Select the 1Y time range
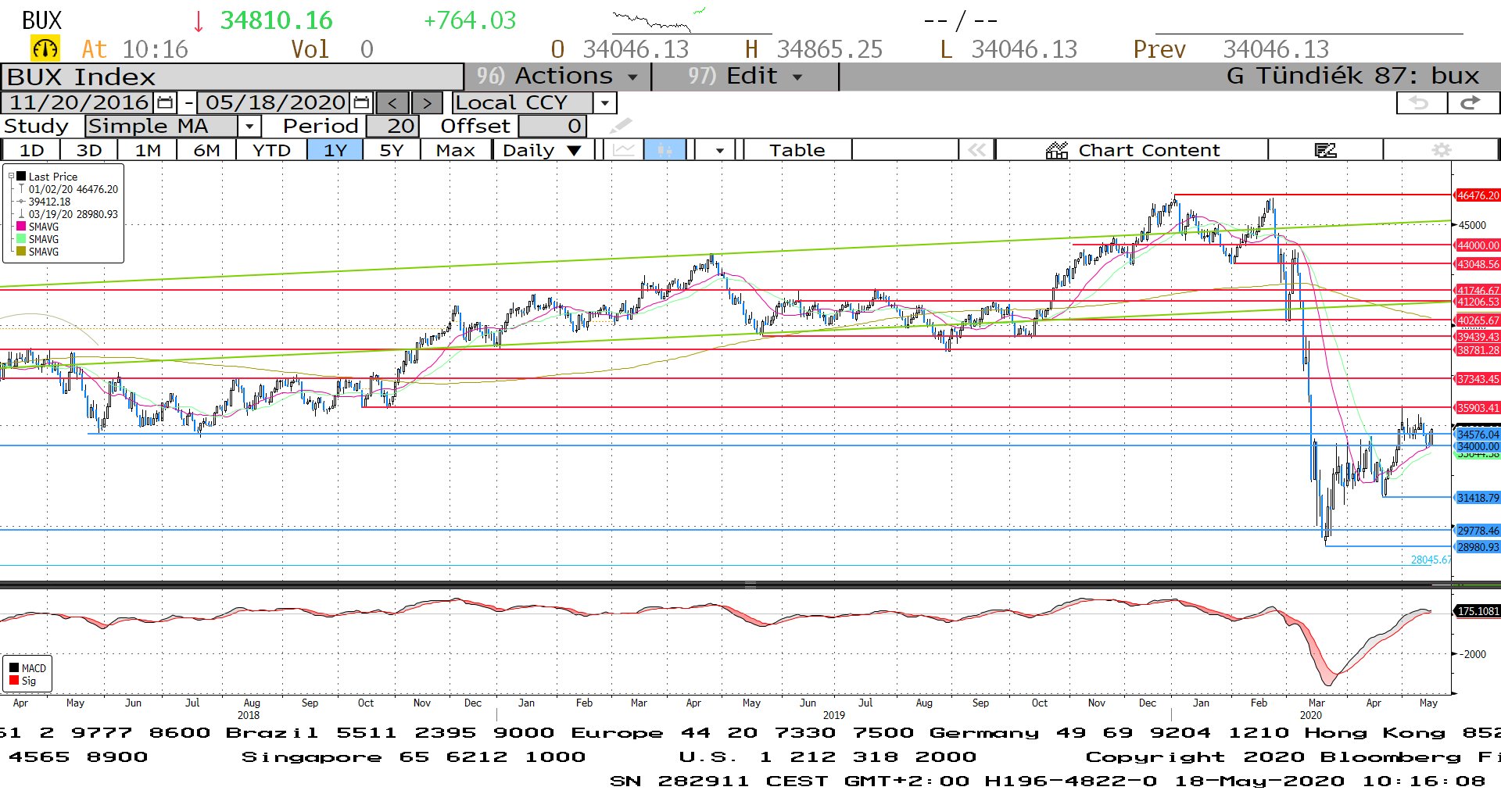Screen dimensions: 1501x812 335,150
